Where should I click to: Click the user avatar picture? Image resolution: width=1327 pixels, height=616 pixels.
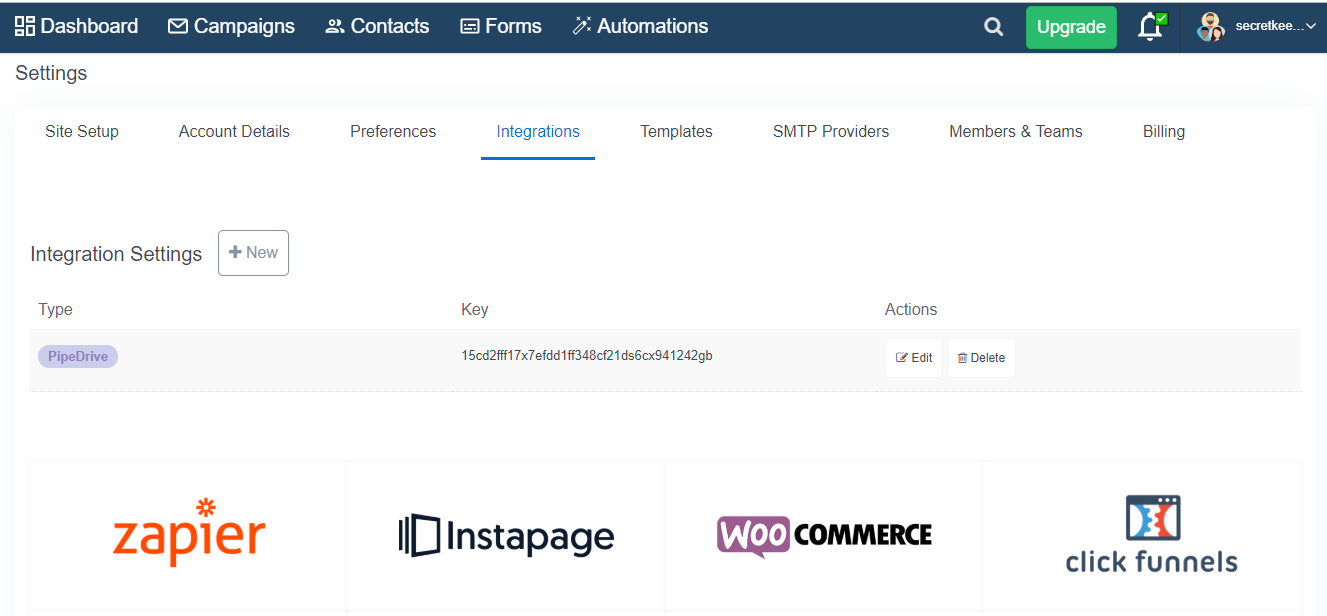coord(1211,27)
